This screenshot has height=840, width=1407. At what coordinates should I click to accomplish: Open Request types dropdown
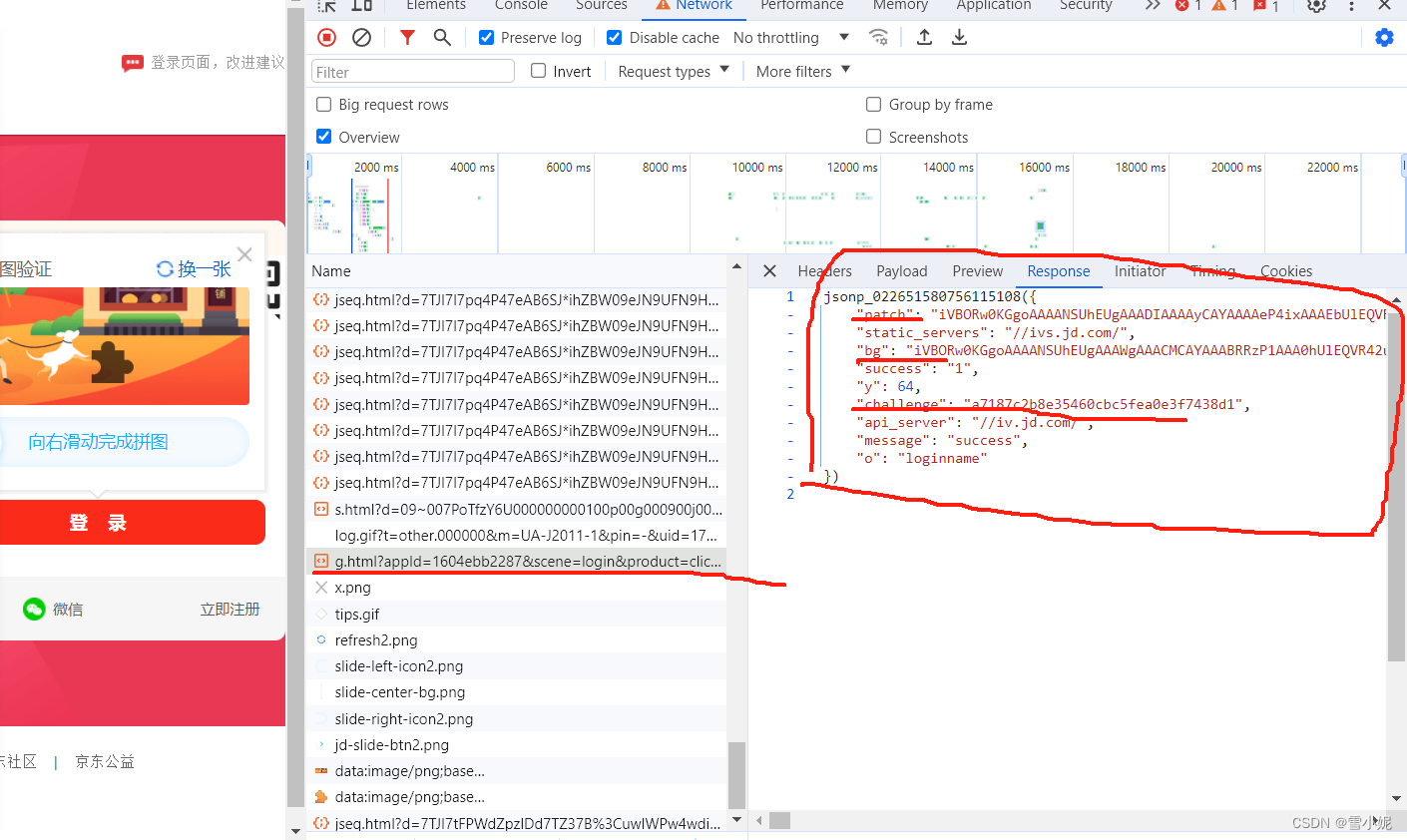coord(674,71)
